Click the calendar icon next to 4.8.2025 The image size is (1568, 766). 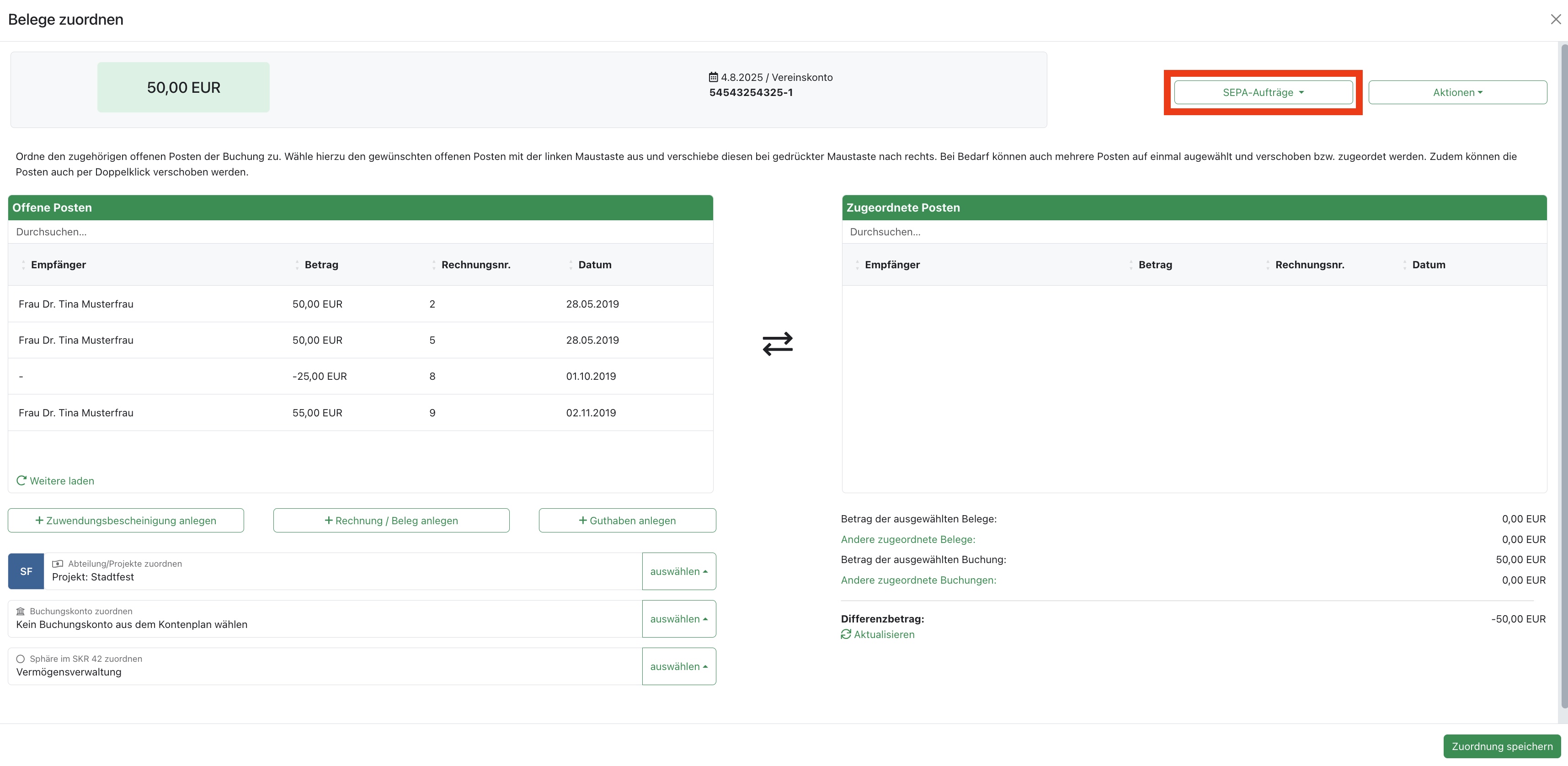(x=713, y=77)
